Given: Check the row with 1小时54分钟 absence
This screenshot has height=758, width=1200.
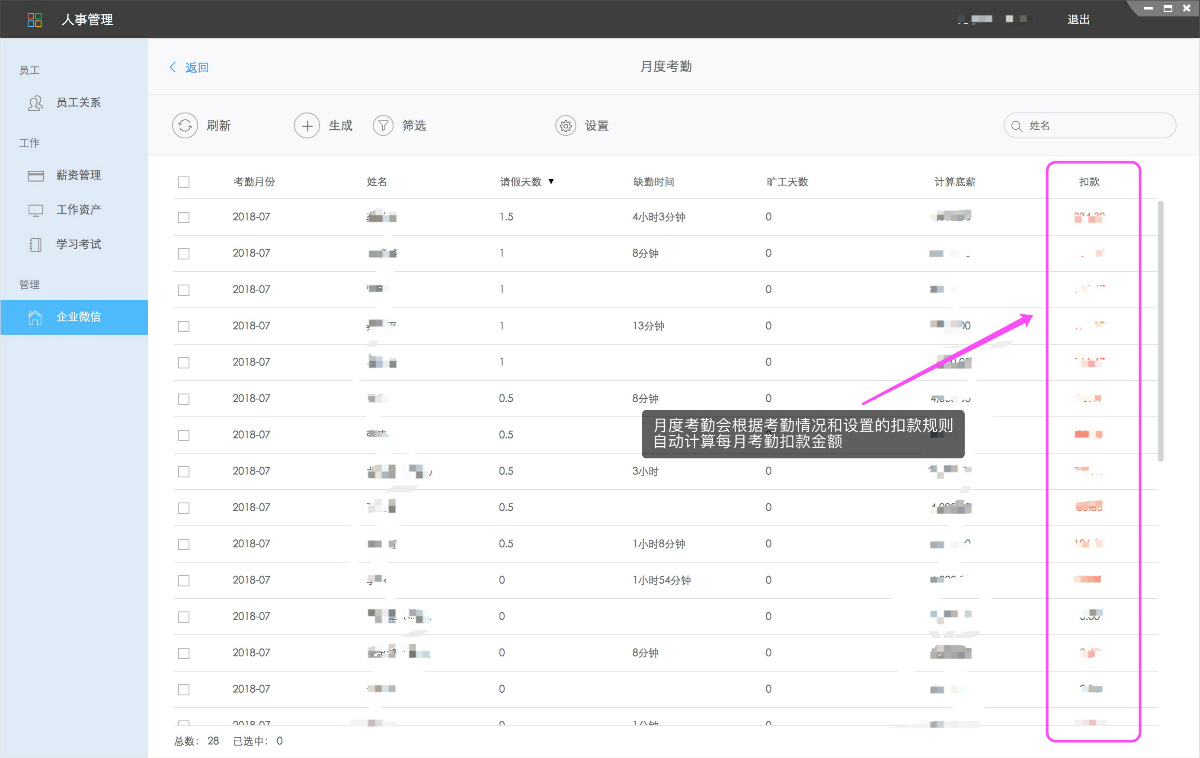Looking at the screenshot, I should pos(184,580).
